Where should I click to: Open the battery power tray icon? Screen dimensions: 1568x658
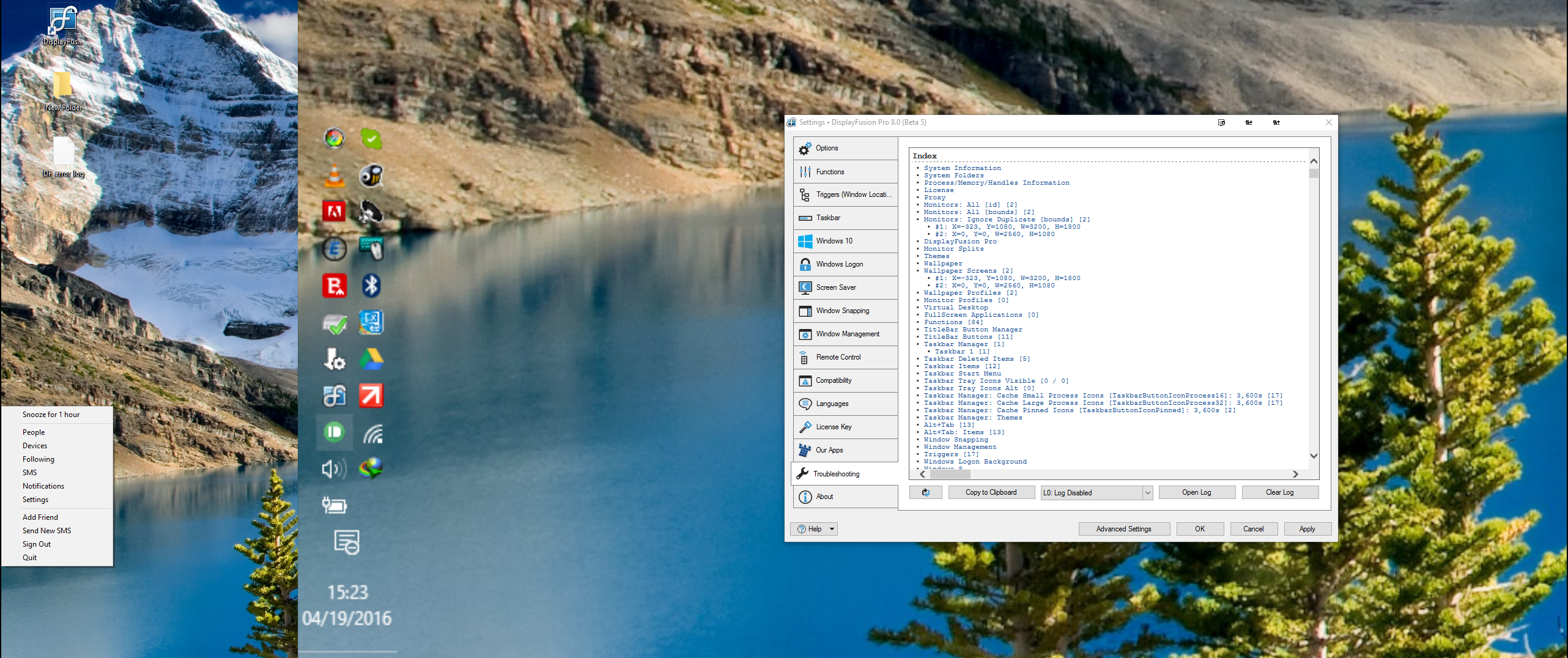point(334,505)
